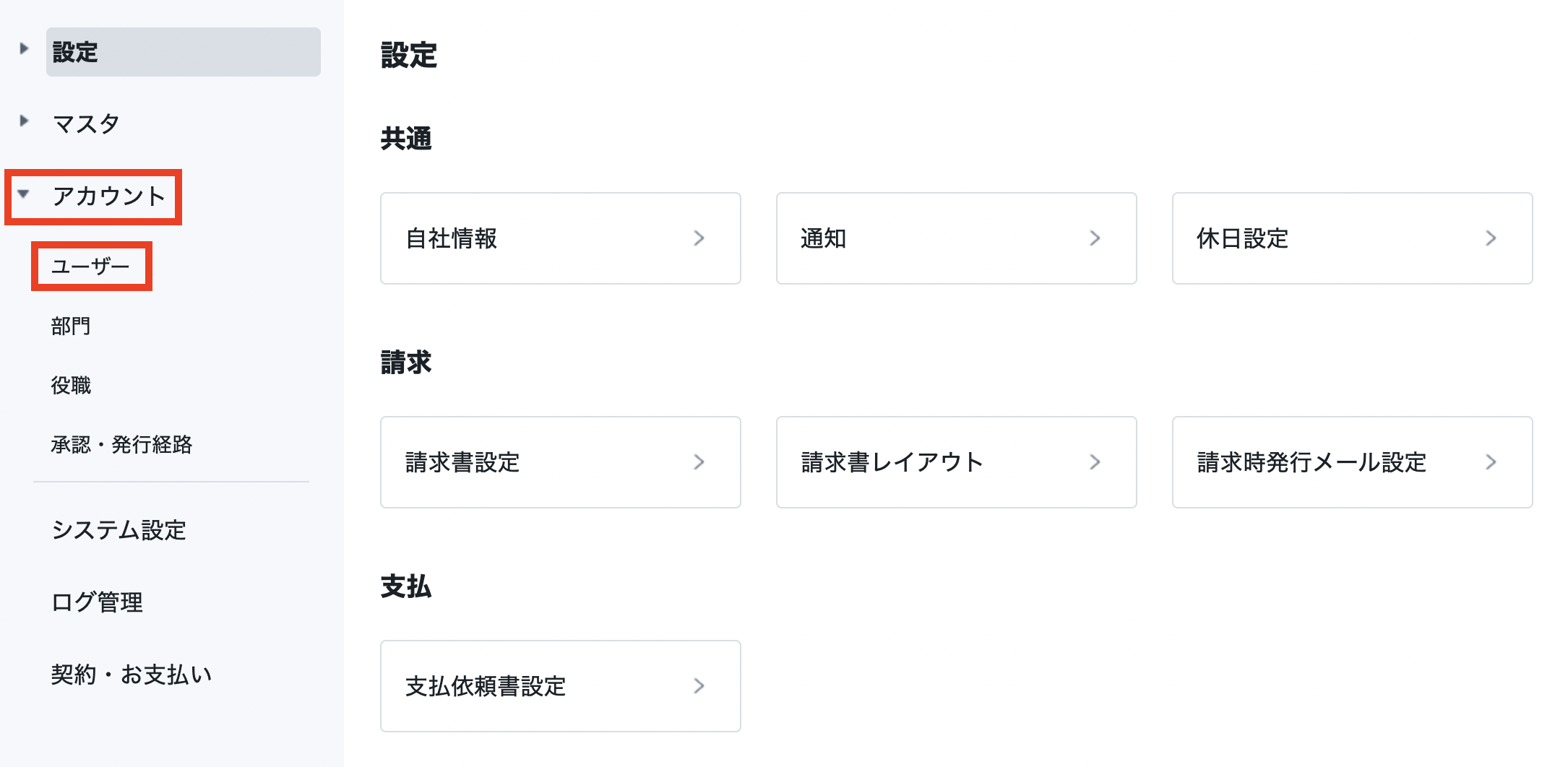Click chevron arrow on 通知 card

click(x=1095, y=238)
